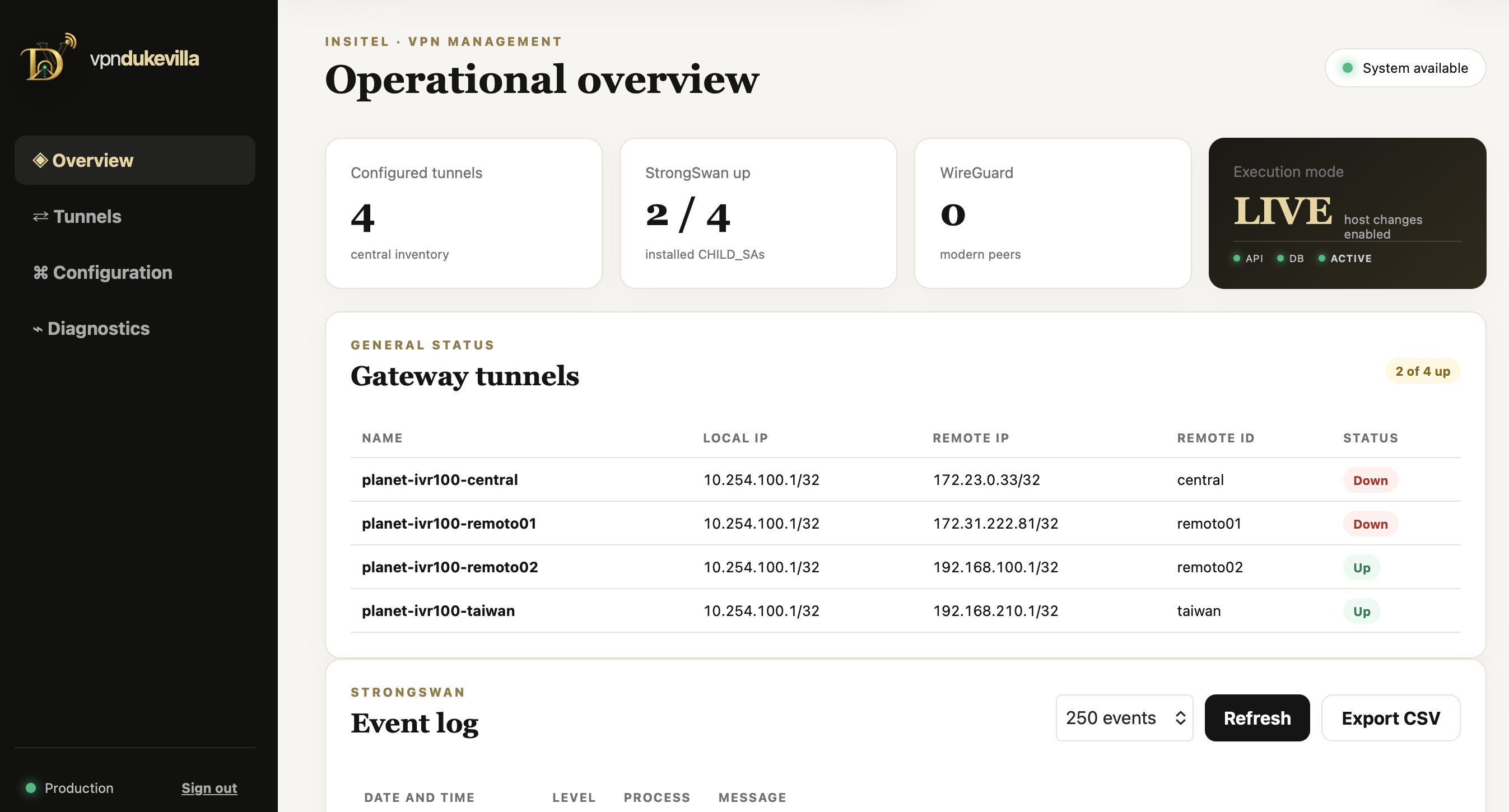Click the System available badge
Image resolution: width=1509 pixels, height=812 pixels.
(1405, 68)
